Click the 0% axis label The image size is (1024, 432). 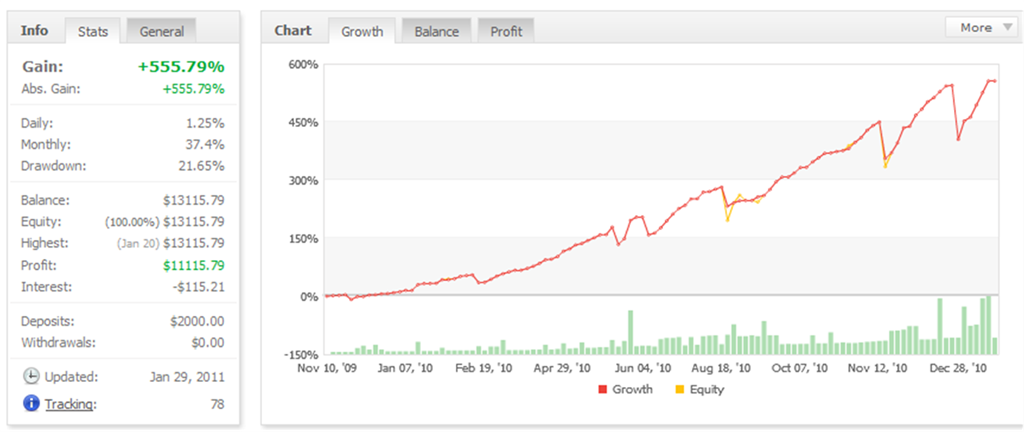click(x=308, y=296)
